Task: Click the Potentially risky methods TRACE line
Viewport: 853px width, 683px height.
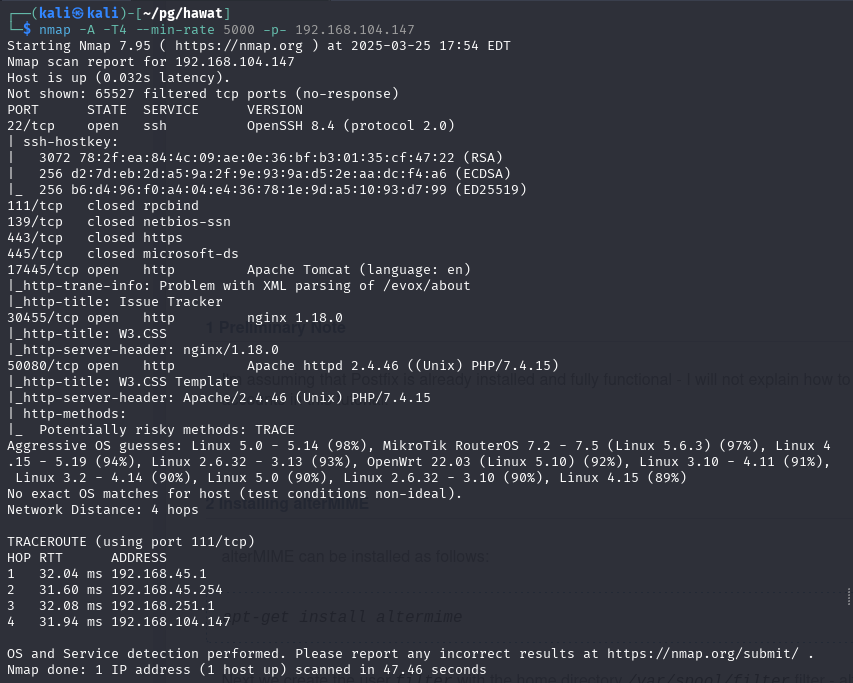Action: pyautogui.click(x=166, y=430)
